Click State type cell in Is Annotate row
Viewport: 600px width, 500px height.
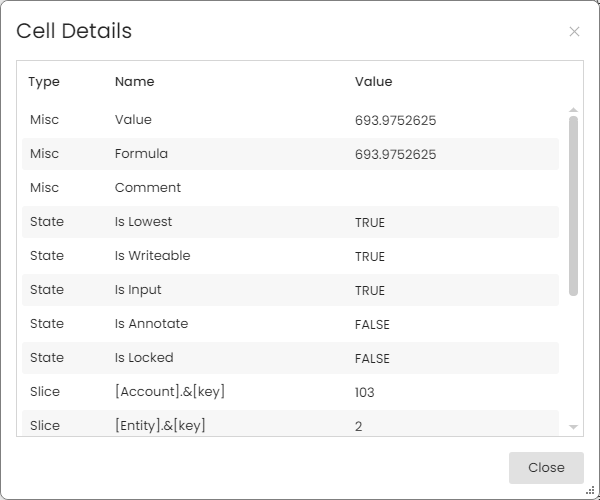(x=47, y=324)
